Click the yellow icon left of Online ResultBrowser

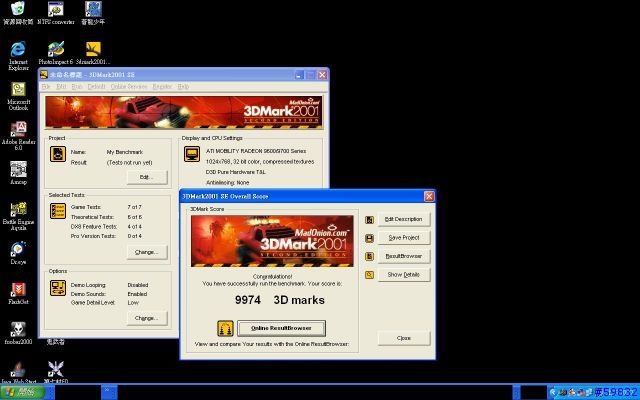pos(225,328)
